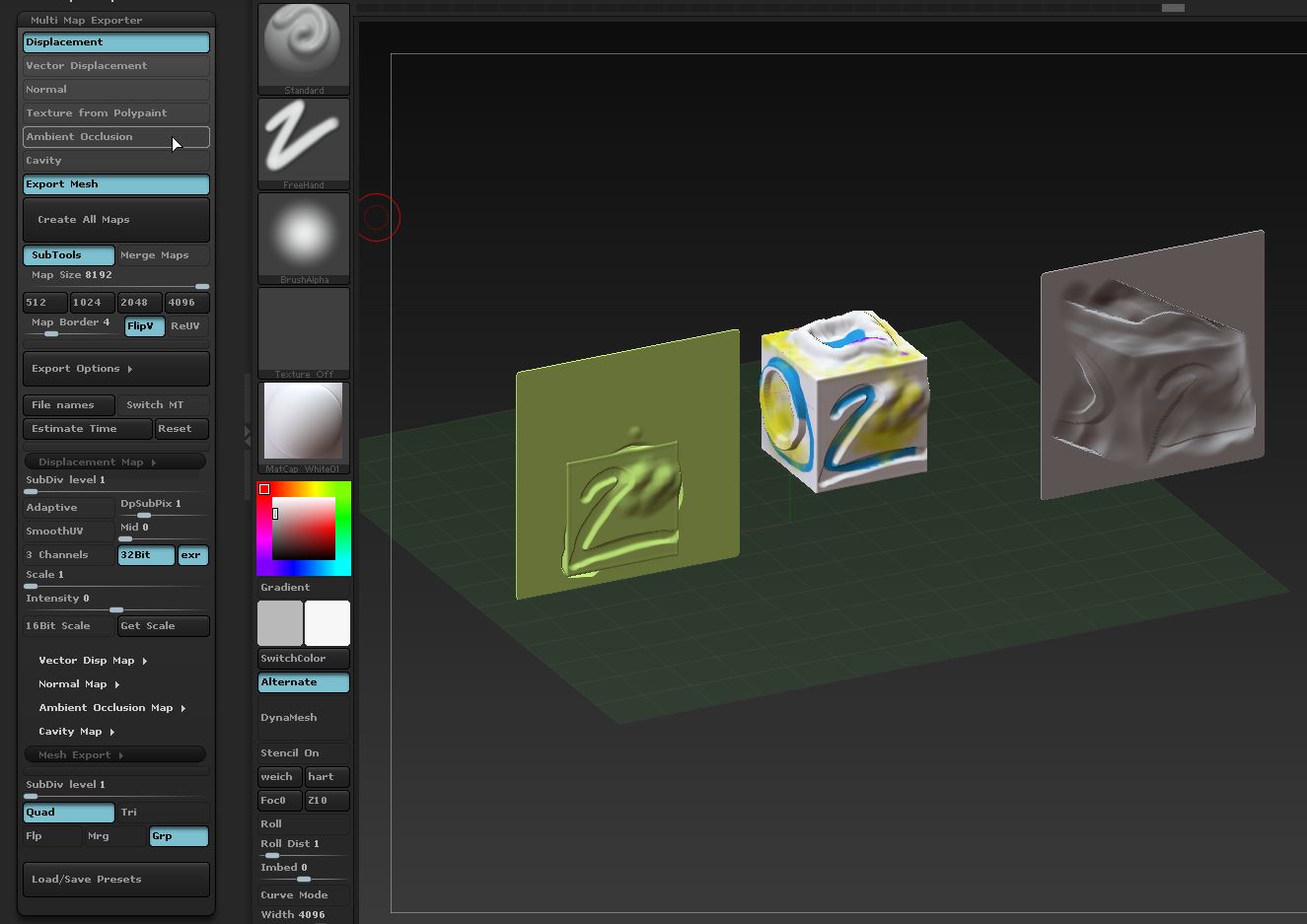Expand the Normal Map section
Screen dimensions: 1307x924
pos(79,684)
